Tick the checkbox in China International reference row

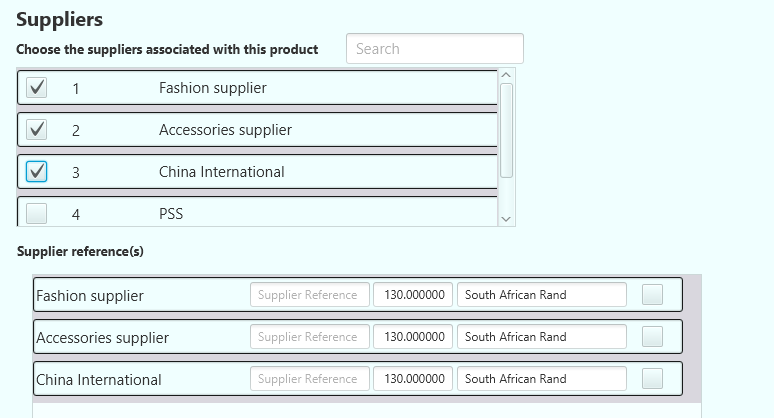(x=652, y=379)
